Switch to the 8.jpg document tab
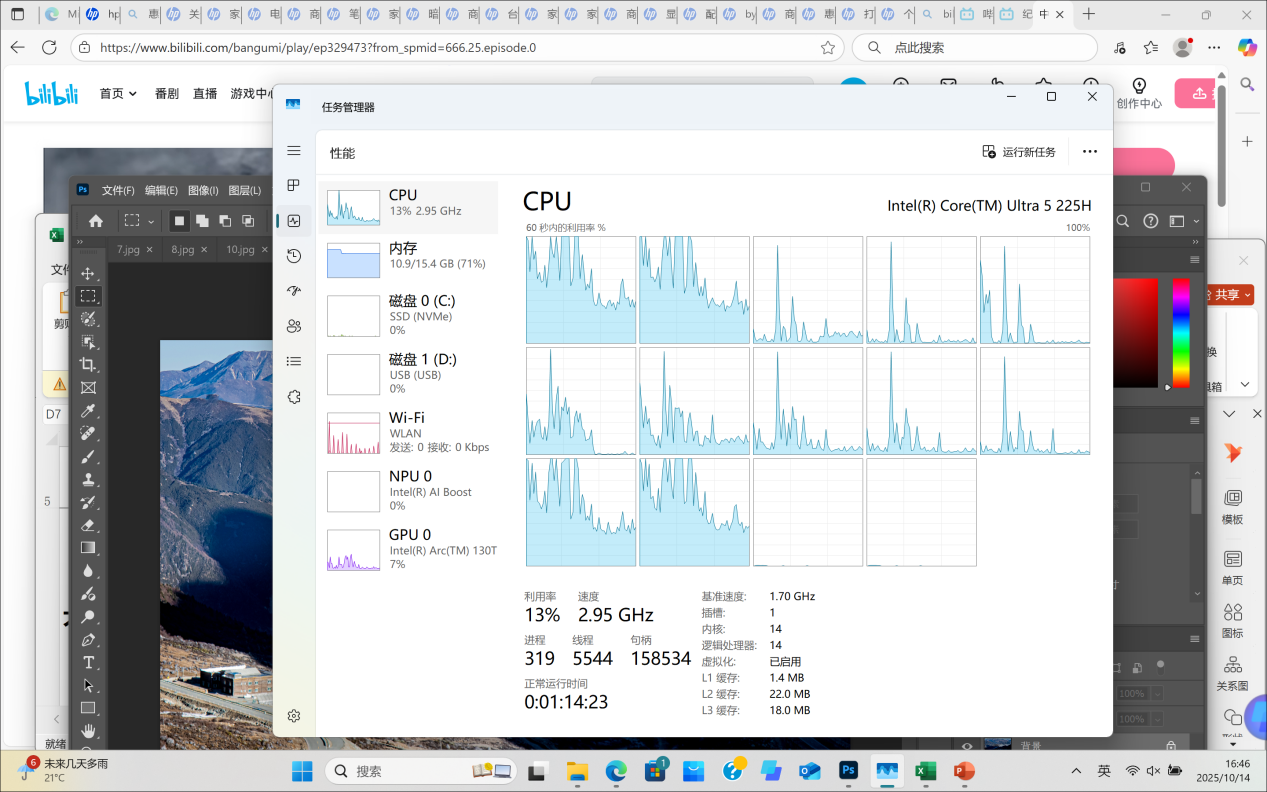This screenshot has width=1267, height=792. [x=182, y=250]
